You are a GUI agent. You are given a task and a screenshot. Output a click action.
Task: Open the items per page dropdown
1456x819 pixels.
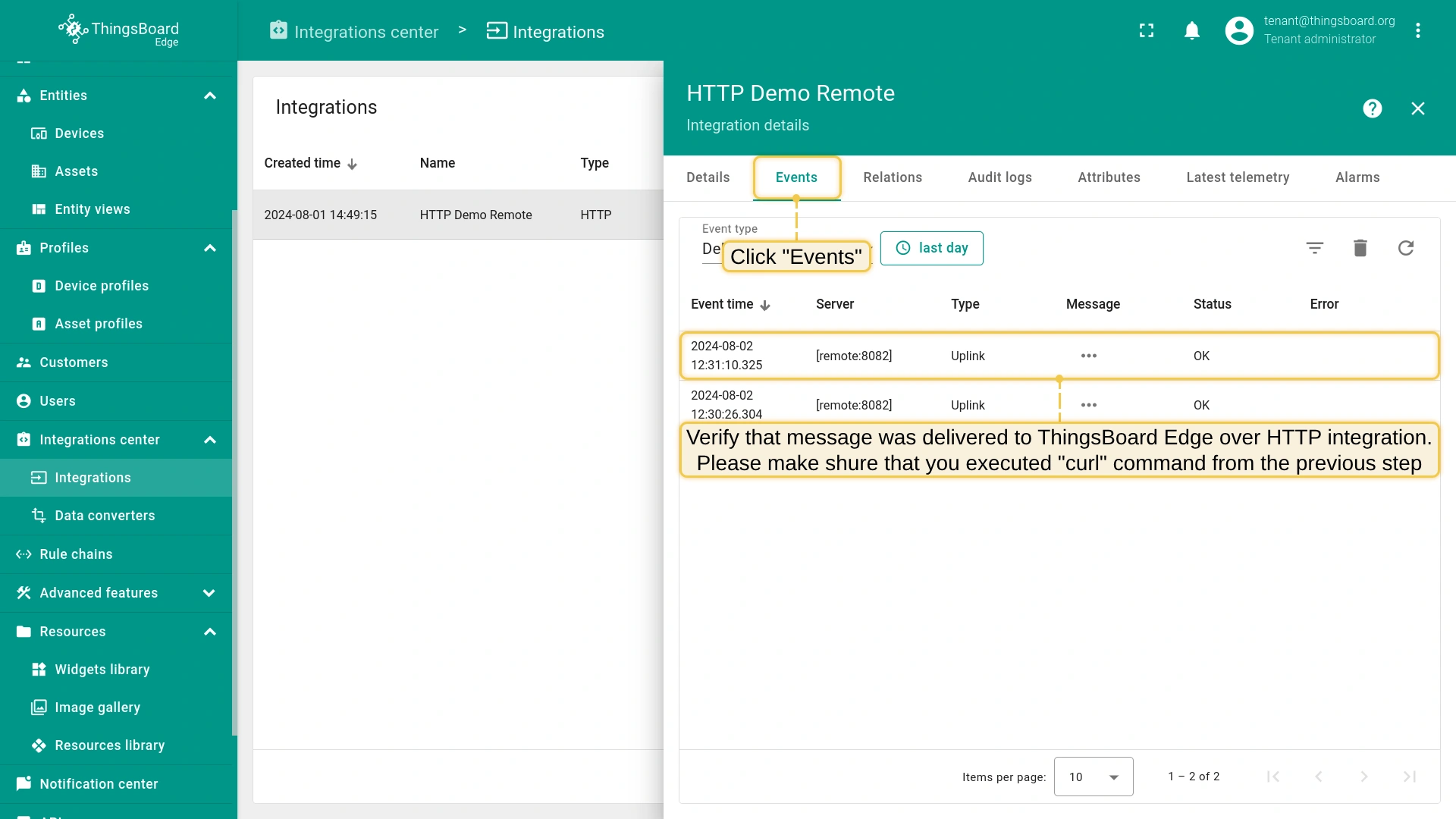[x=1094, y=777]
